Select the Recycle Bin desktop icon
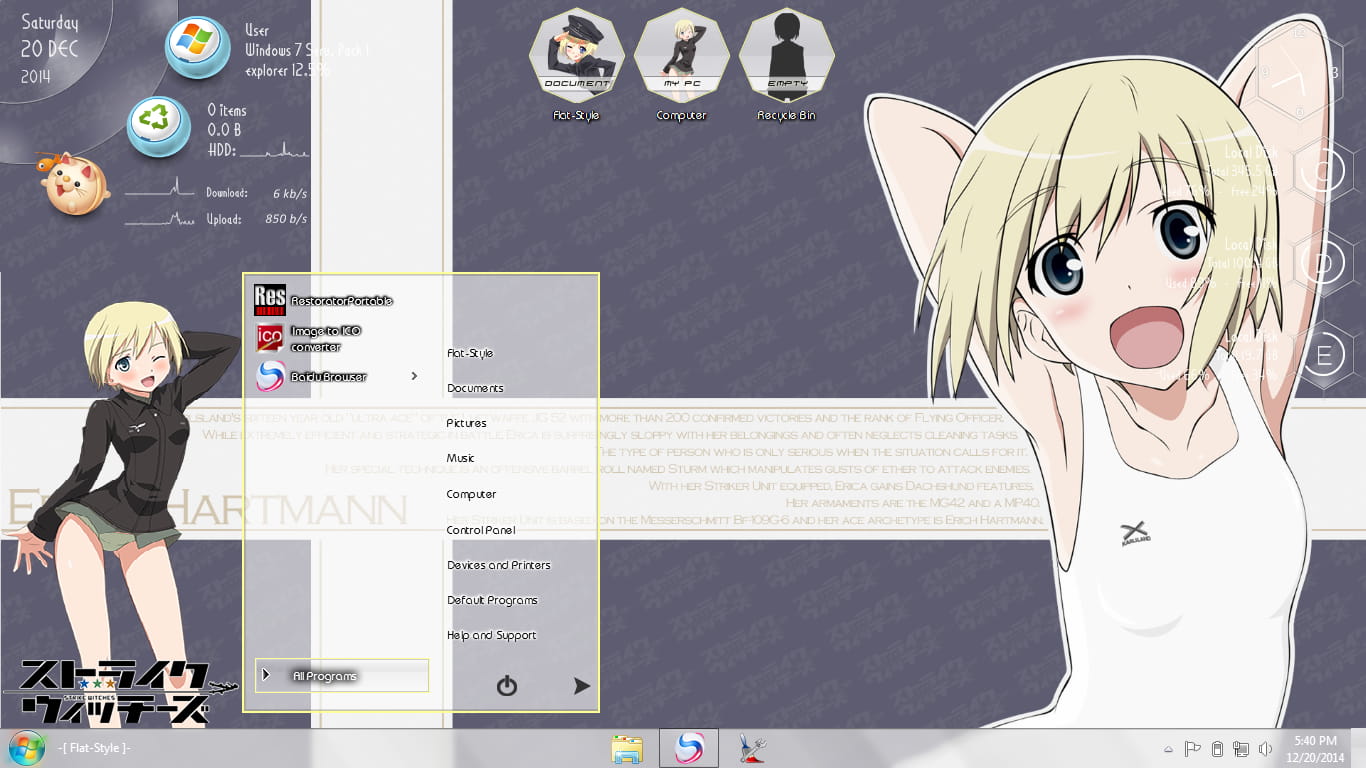Screen dimensions: 1366x768 tap(786, 65)
